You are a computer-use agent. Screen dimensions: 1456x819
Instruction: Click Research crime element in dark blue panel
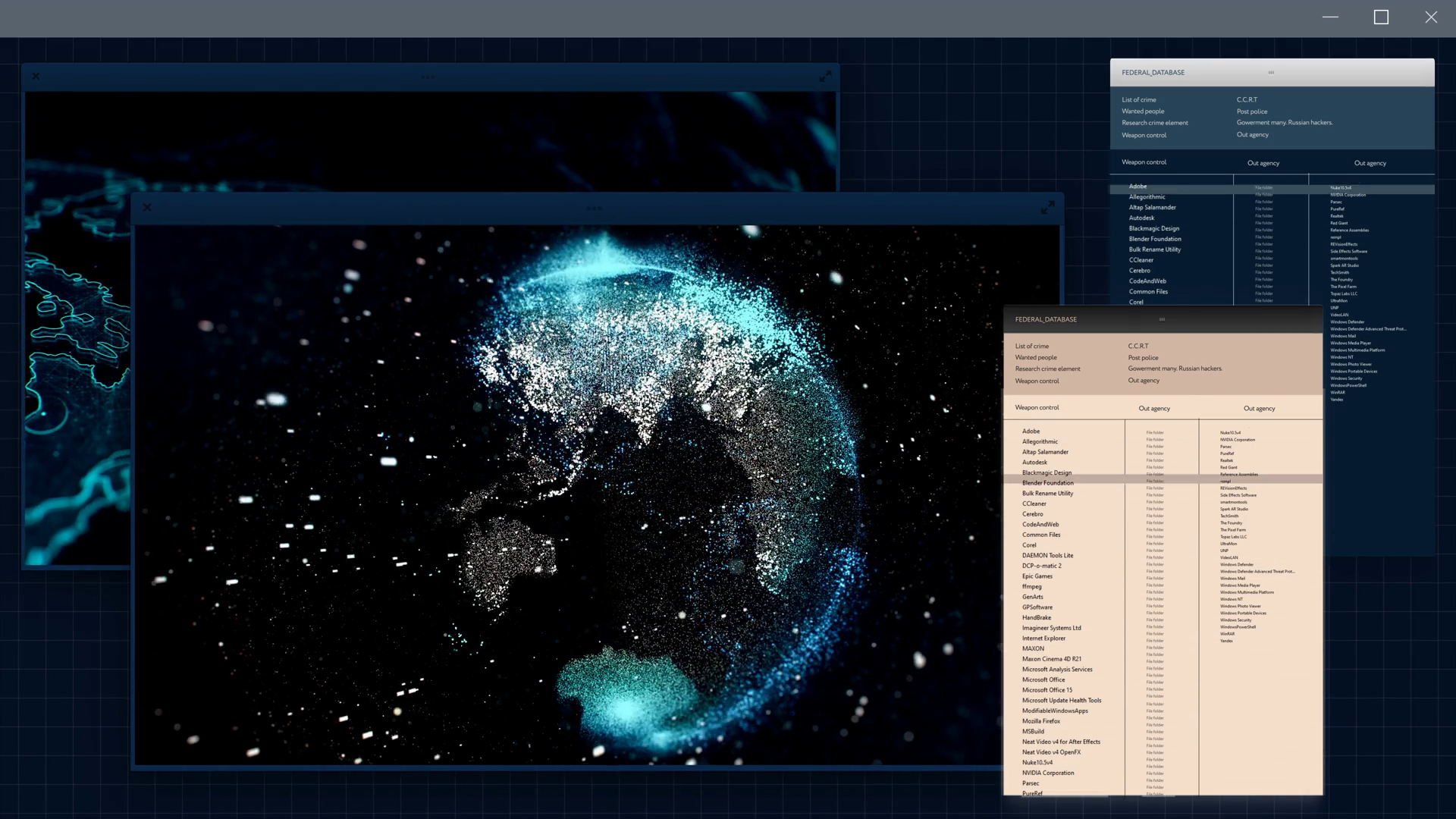click(1154, 123)
